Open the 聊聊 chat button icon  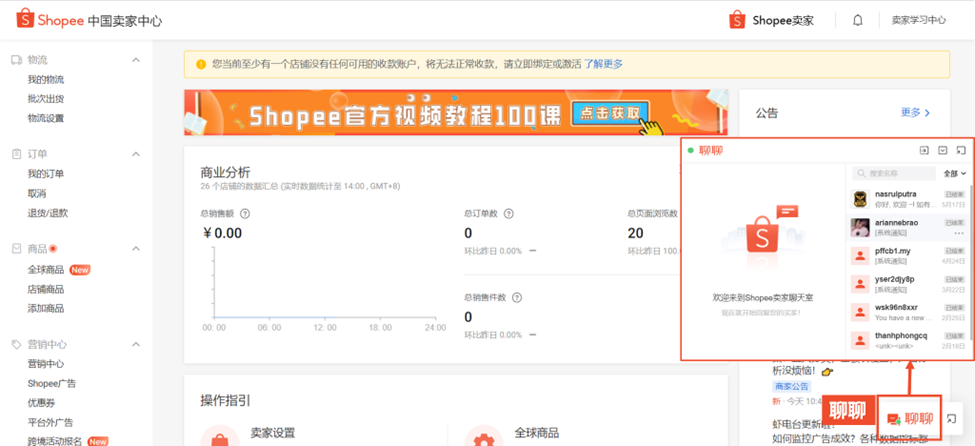(893, 419)
